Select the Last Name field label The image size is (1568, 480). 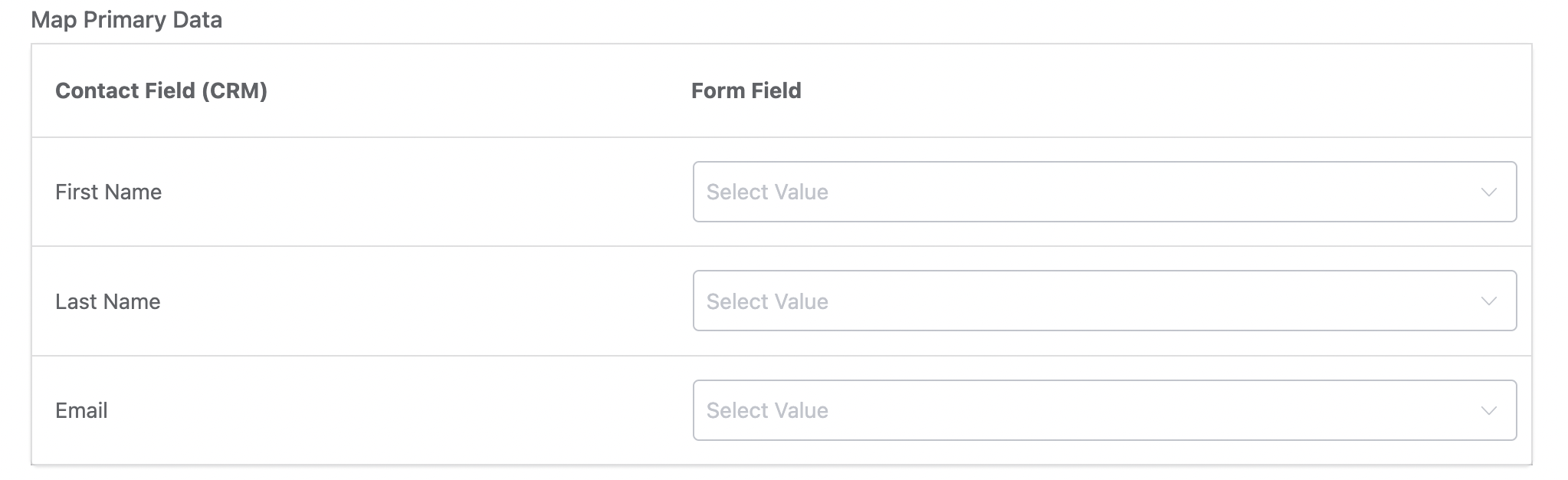pos(107,301)
